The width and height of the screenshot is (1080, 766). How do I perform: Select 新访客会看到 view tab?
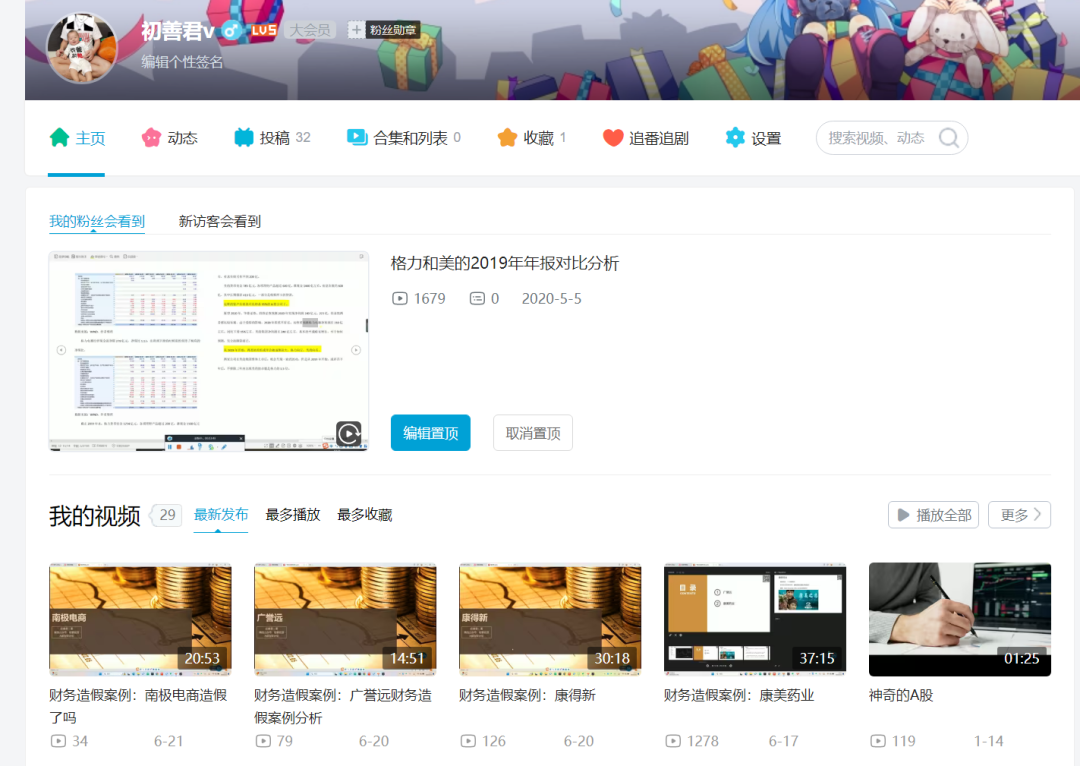[x=220, y=221]
